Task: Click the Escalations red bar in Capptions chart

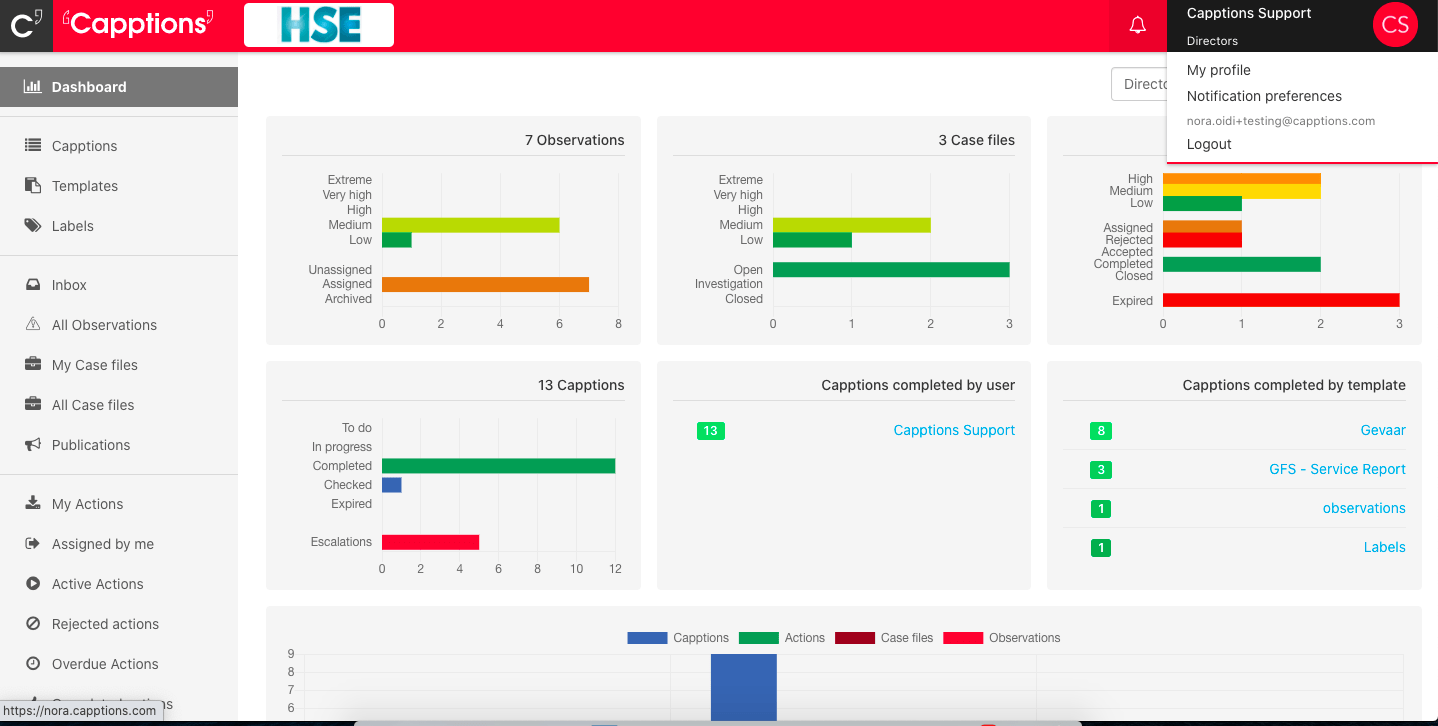Action: point(430,542)
